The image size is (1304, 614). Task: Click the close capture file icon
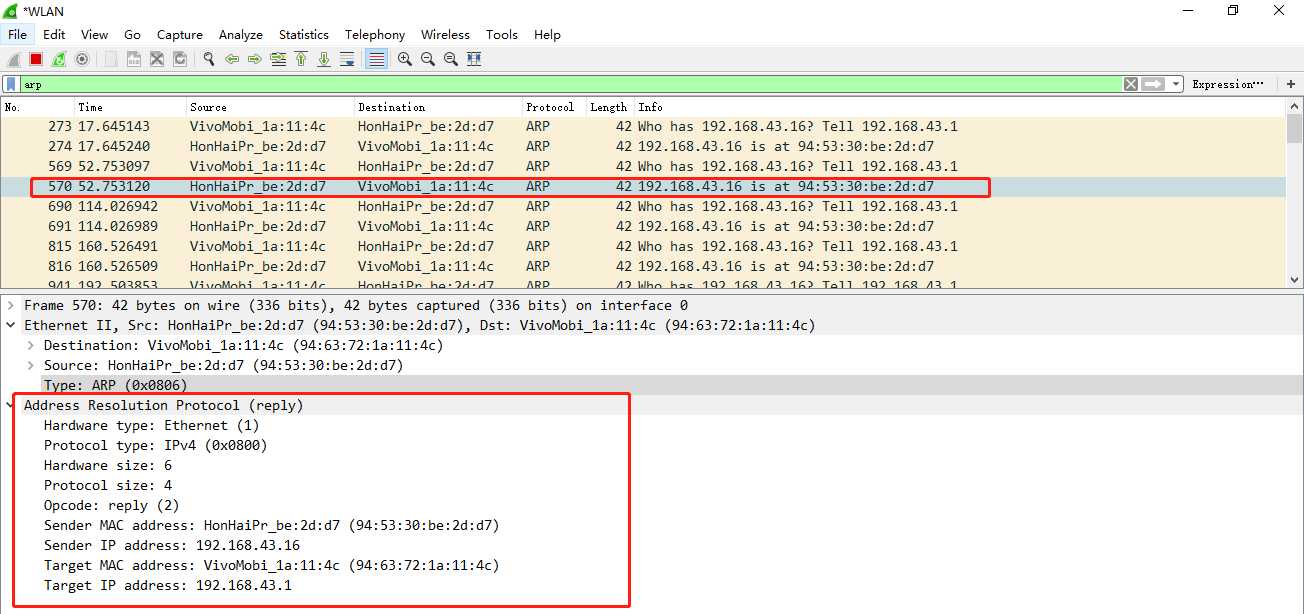[x=157, y=60]
